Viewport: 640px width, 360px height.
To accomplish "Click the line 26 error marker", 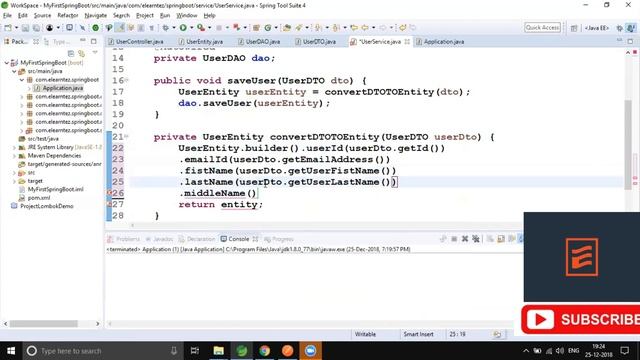I will [109, 193].
